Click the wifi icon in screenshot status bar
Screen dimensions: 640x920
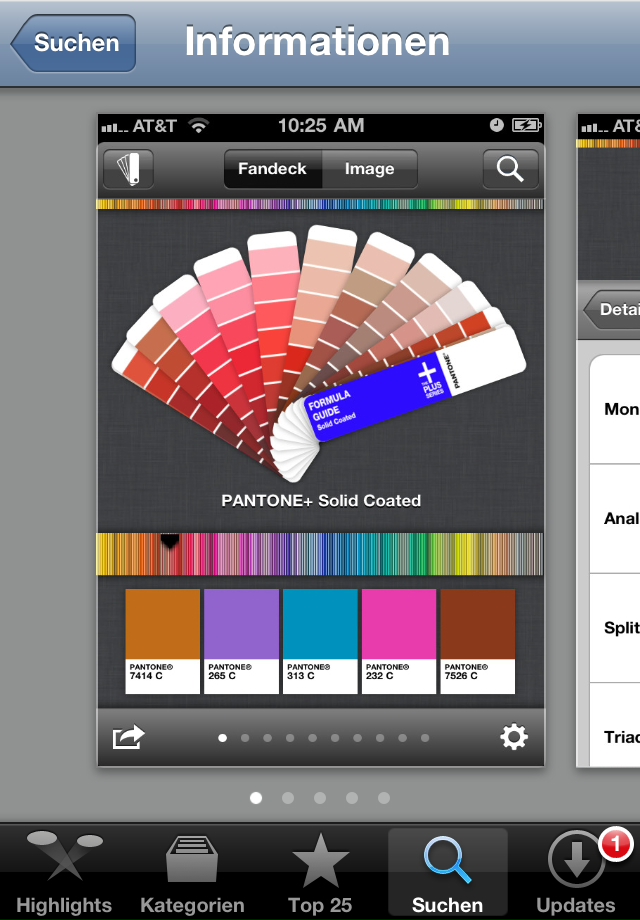[199, 125]
